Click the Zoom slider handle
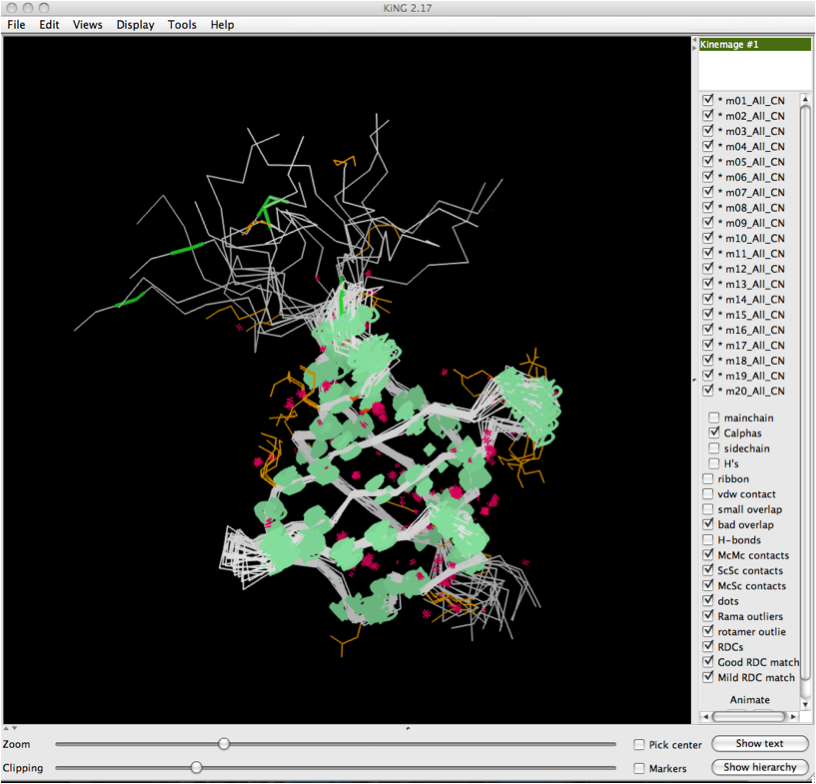816x784 pixels. point(224,744)
